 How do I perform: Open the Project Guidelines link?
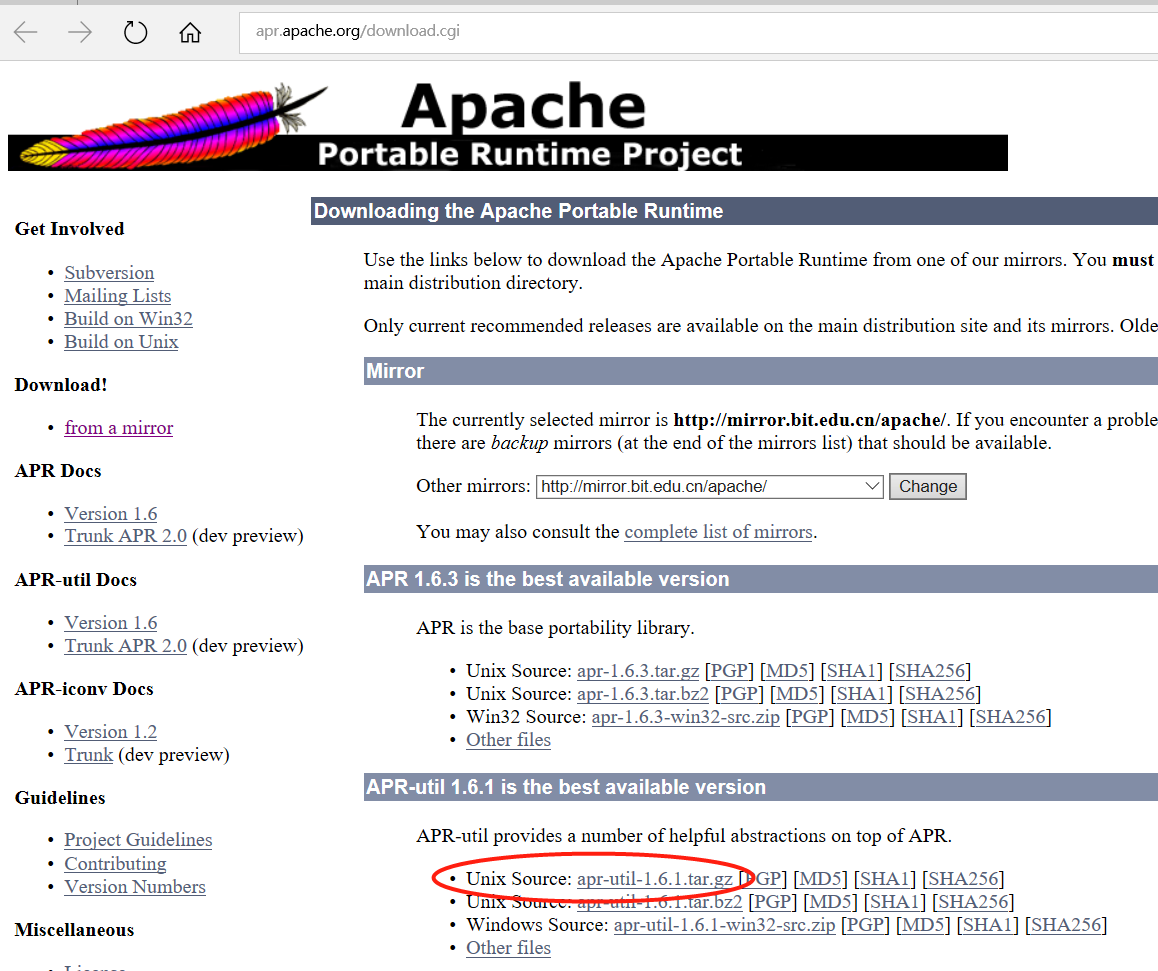pos(138,840)
